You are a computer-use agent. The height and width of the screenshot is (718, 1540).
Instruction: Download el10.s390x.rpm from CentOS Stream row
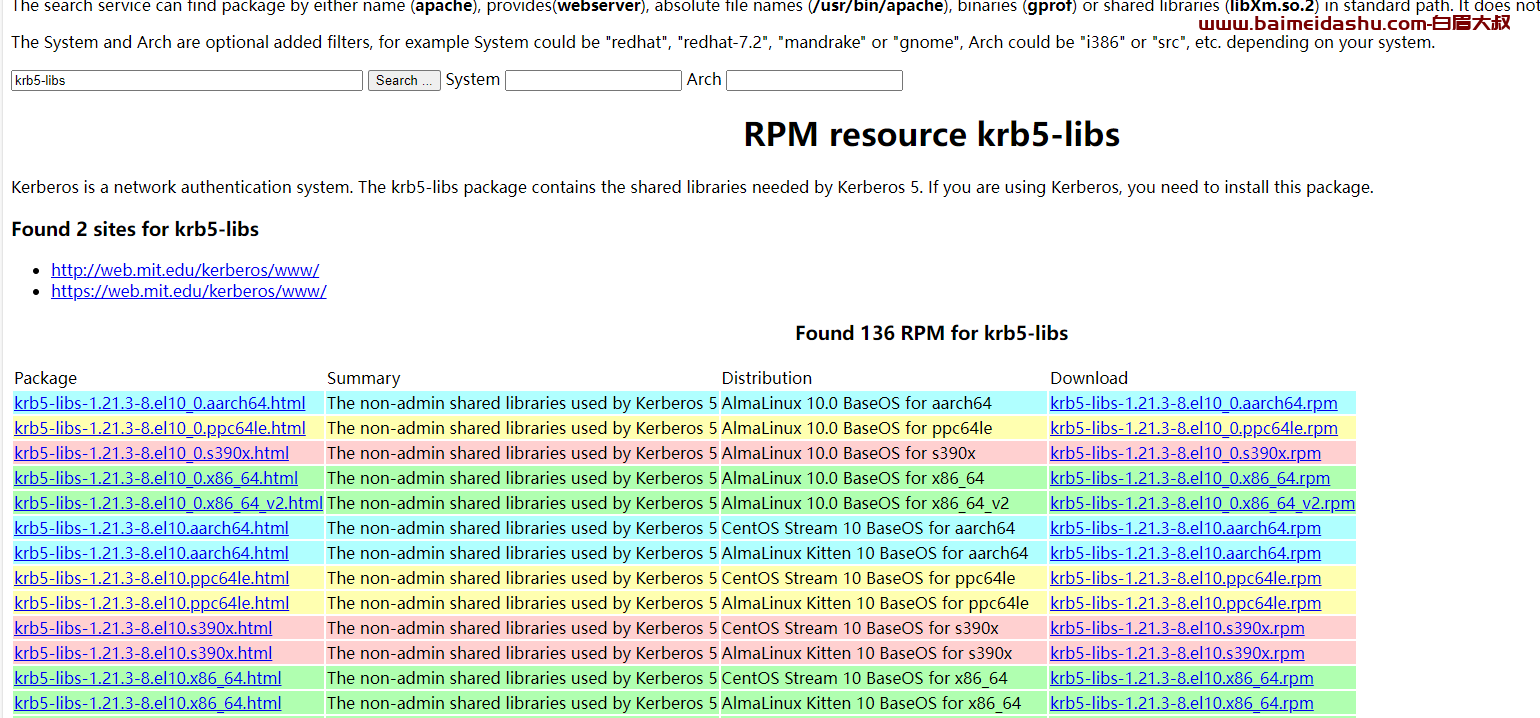point(1177,628)
